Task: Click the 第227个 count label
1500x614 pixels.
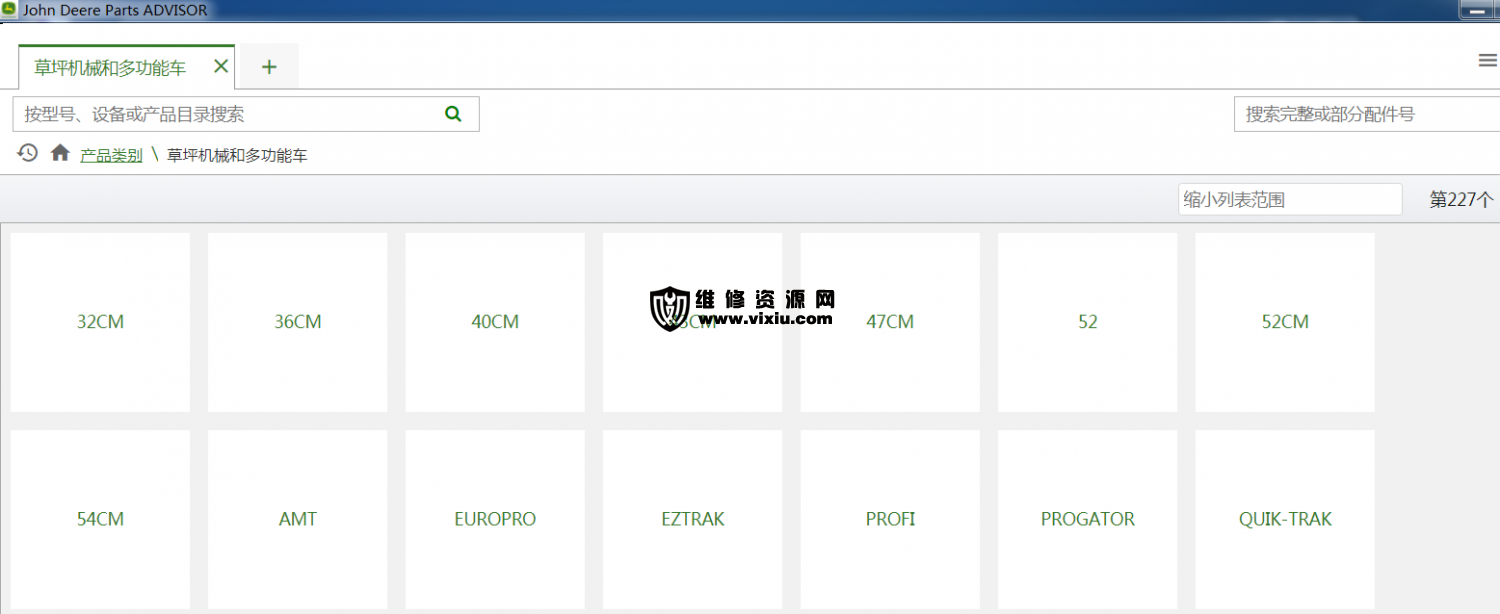Action: click(x=1461, y=199)
